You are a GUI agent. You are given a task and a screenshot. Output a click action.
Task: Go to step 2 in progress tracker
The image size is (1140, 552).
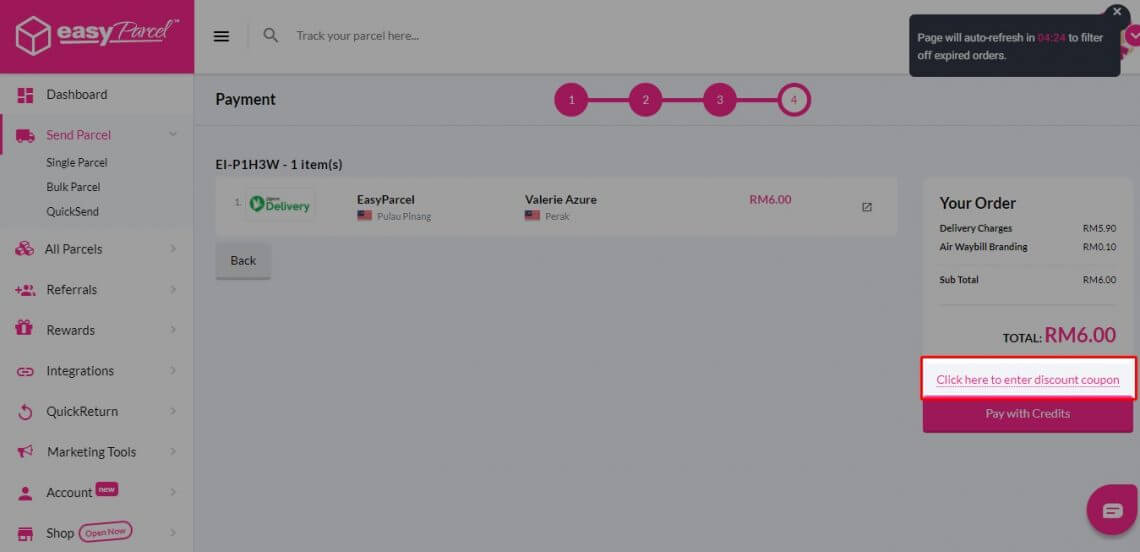645,100
